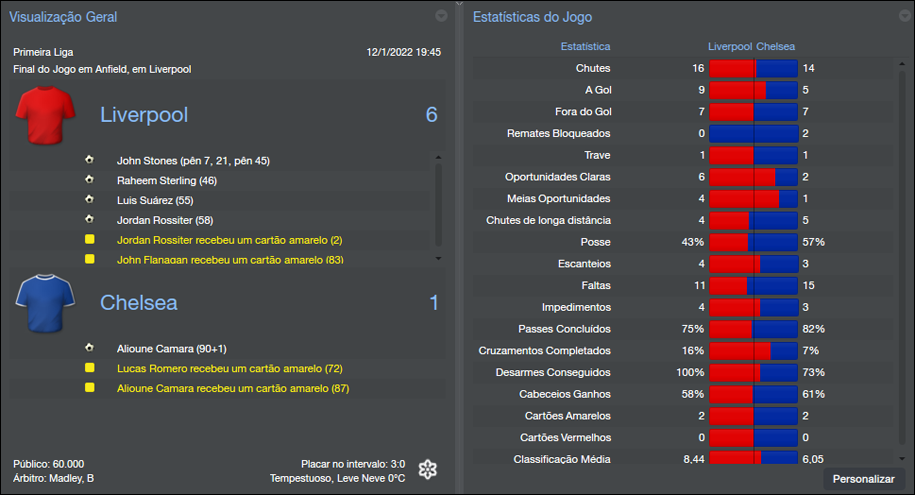Click yellow card icon beside John Flanagan

click(x=90, y=260)
